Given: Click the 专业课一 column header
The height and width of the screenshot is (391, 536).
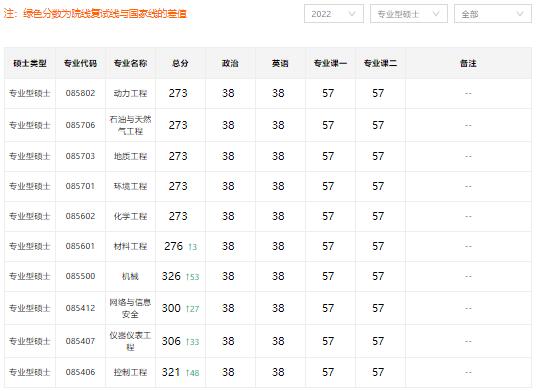Looking at the screenshot, I should (330, 64).
